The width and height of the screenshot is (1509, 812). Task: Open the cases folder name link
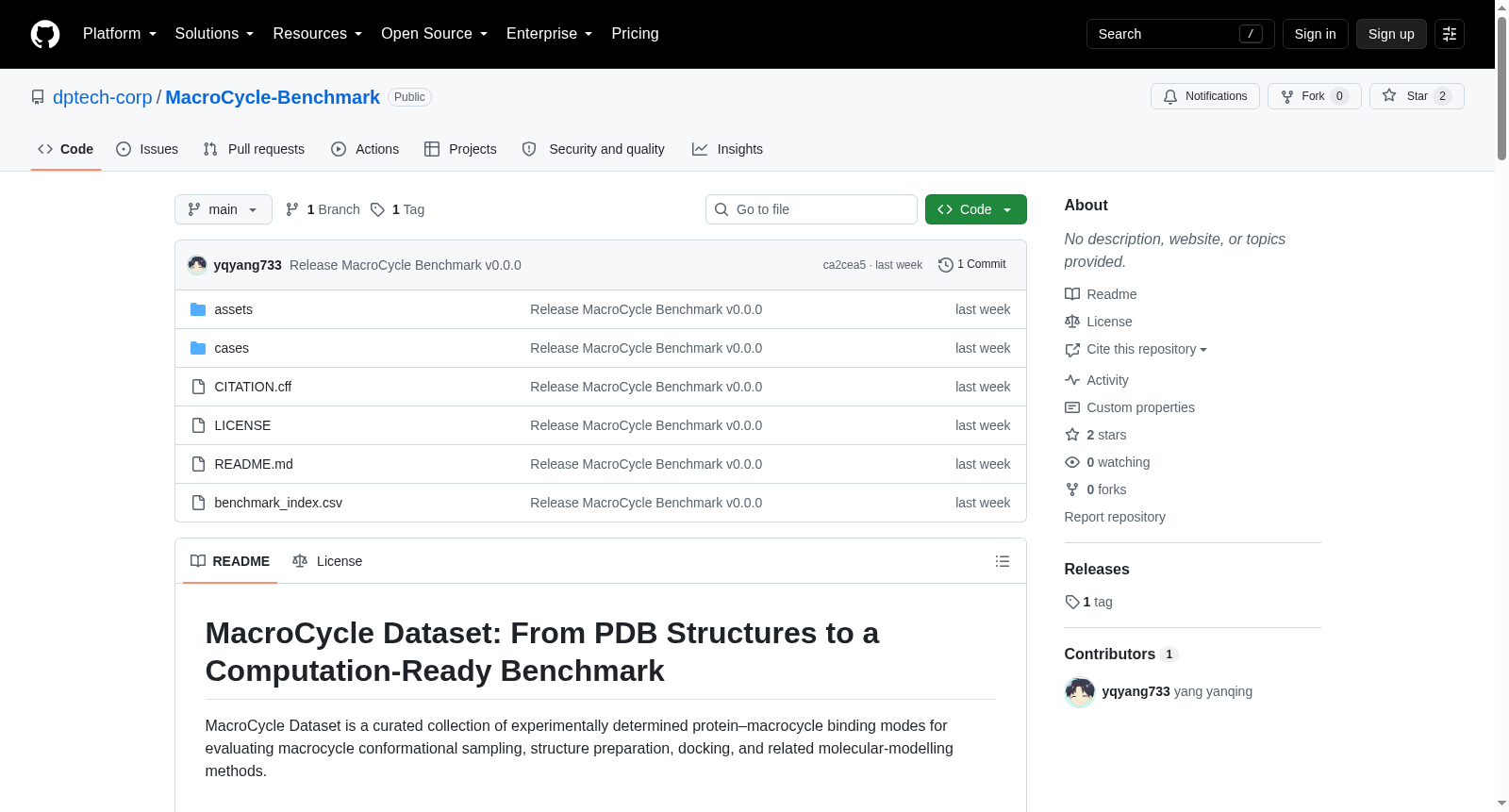click(x=232, y=348)
